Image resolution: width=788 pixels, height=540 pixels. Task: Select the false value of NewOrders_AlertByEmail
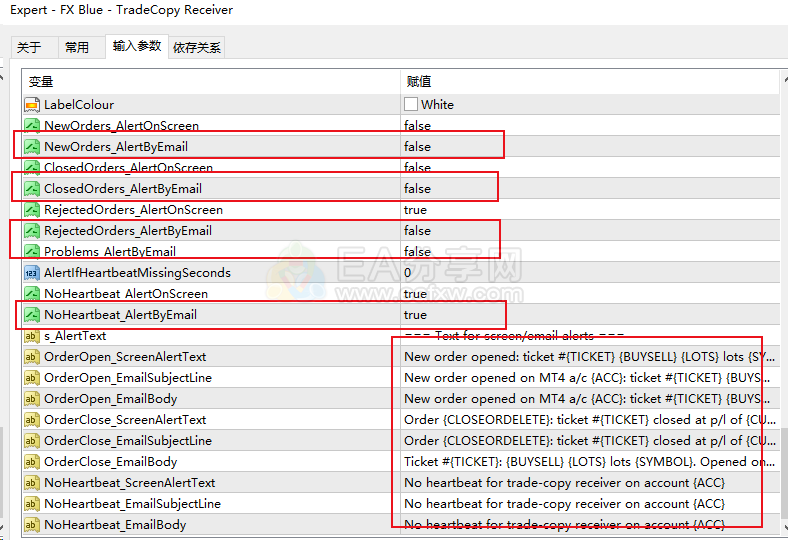(417, 147)
